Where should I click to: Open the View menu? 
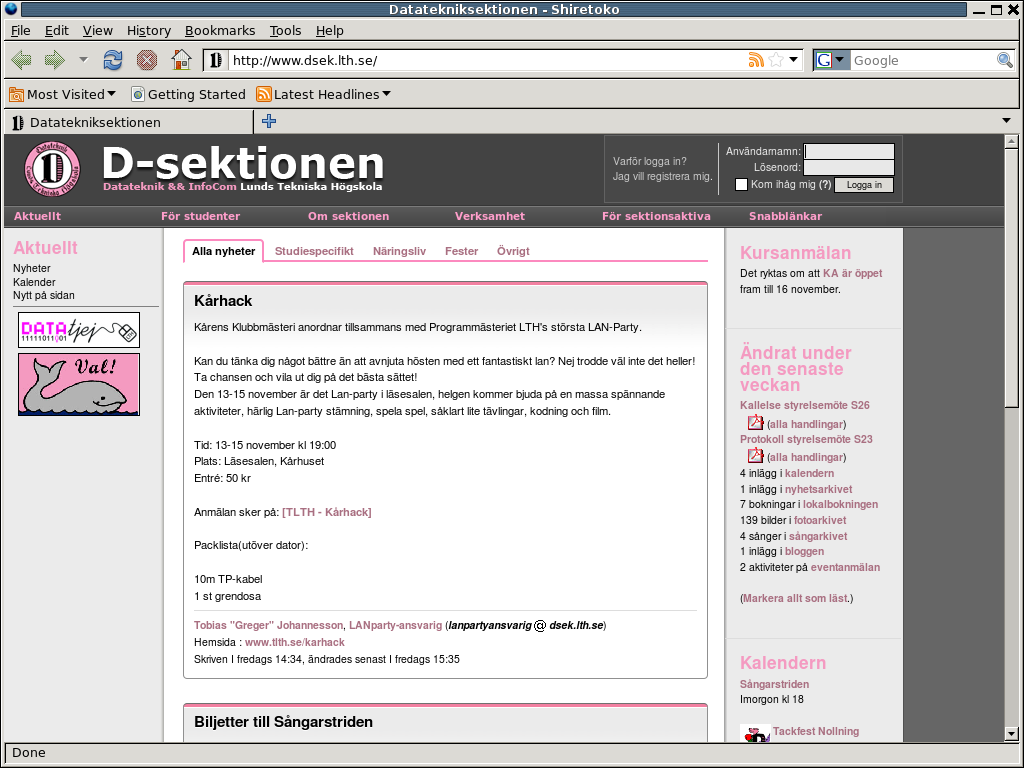pos(98,31)
